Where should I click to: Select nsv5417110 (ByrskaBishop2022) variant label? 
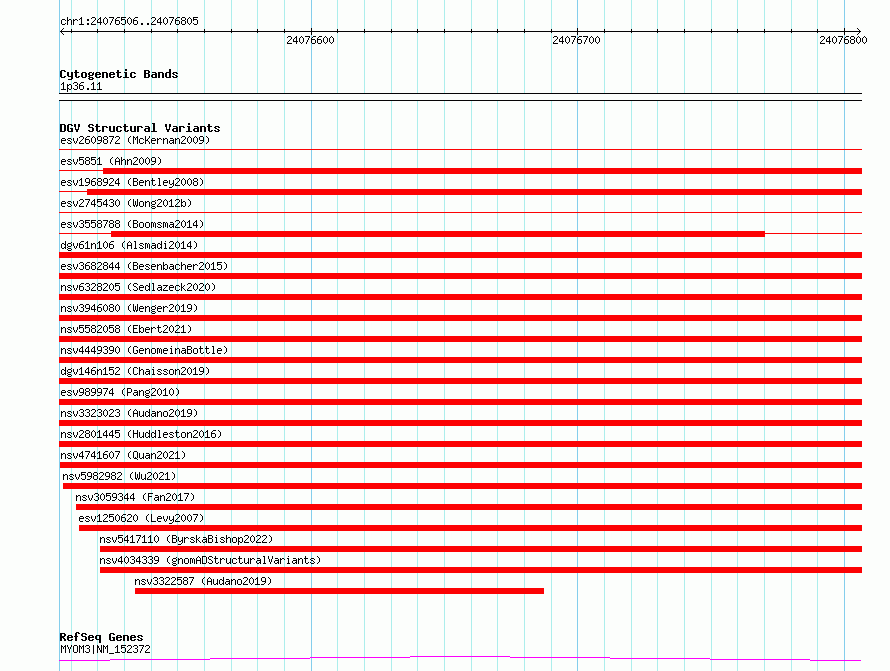tap(186, 539)
